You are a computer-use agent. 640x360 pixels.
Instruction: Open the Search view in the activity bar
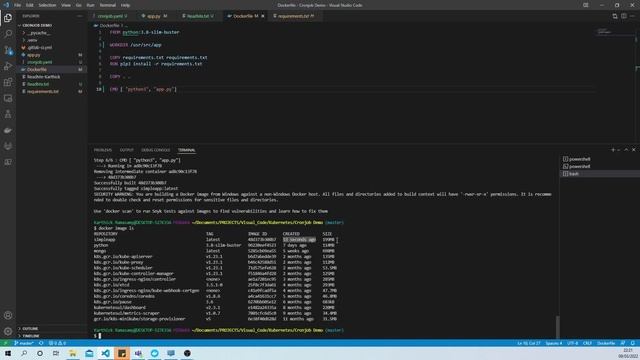8,33
